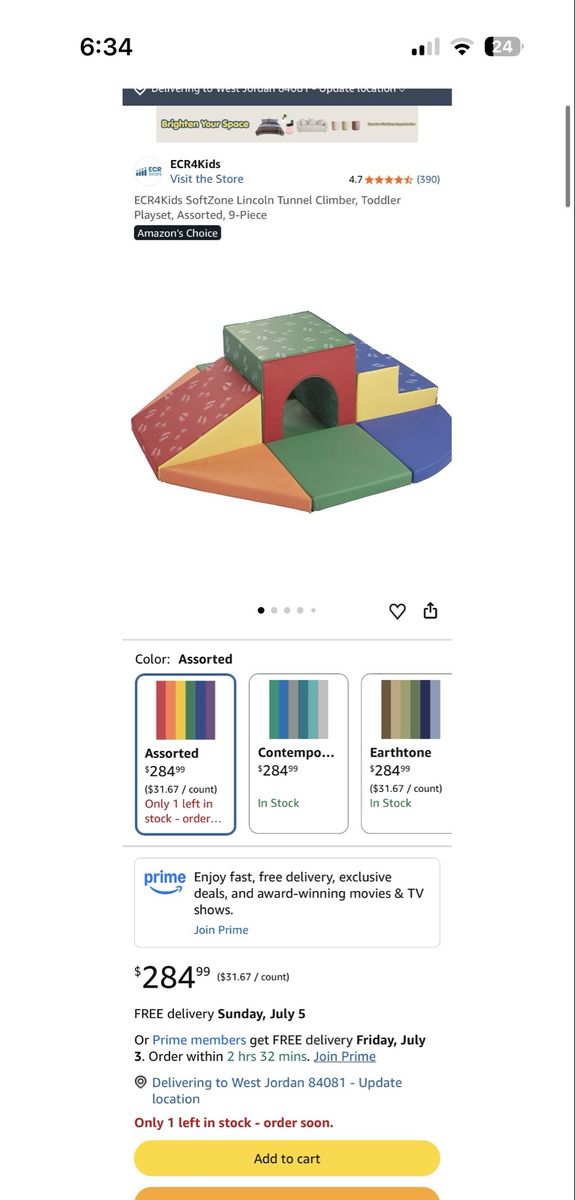575x1200 pixels.
Task: Tap the Wi-Fi icon in status bar
Action: click(461, 47)
